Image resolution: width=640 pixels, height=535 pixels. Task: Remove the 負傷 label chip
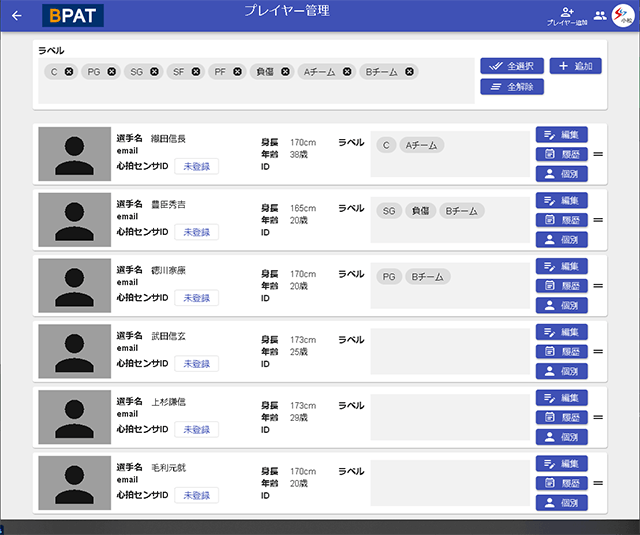click(285, 71)
